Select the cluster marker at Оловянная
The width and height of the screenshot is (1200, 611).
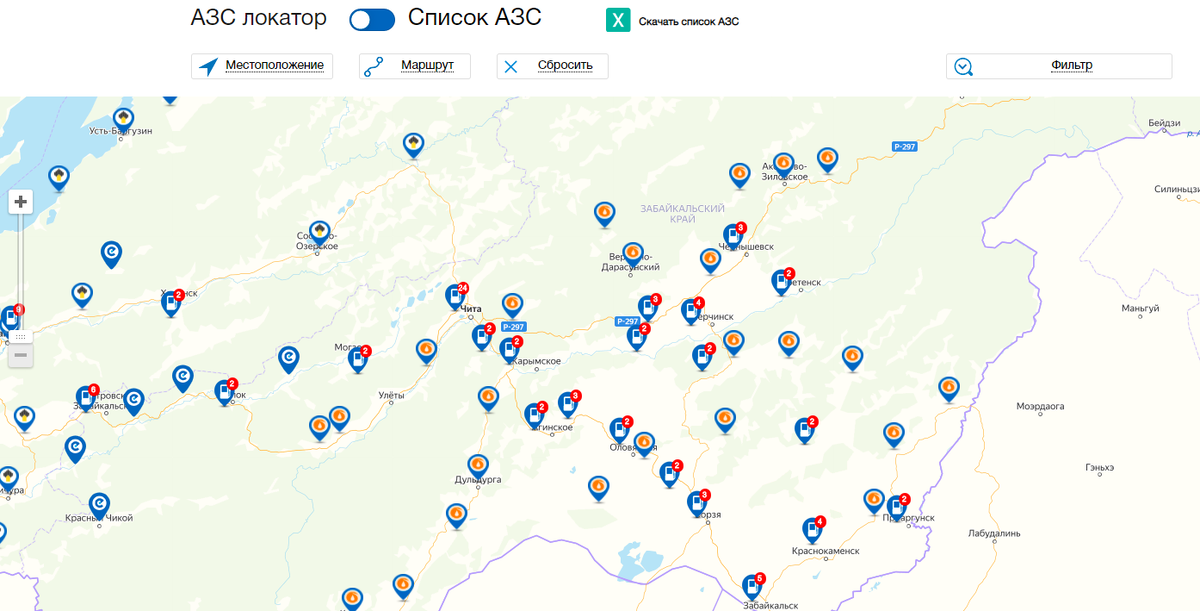(620, 431)
